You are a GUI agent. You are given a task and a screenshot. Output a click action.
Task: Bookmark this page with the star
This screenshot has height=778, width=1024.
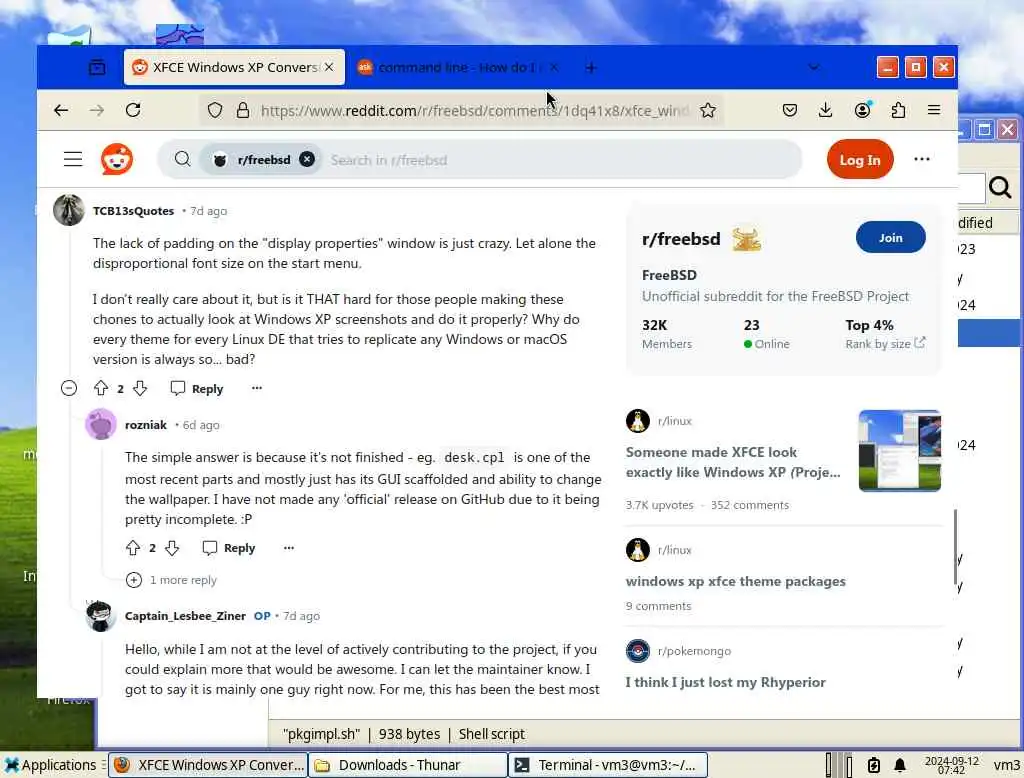pyautogui.click(x=707, y=110)
